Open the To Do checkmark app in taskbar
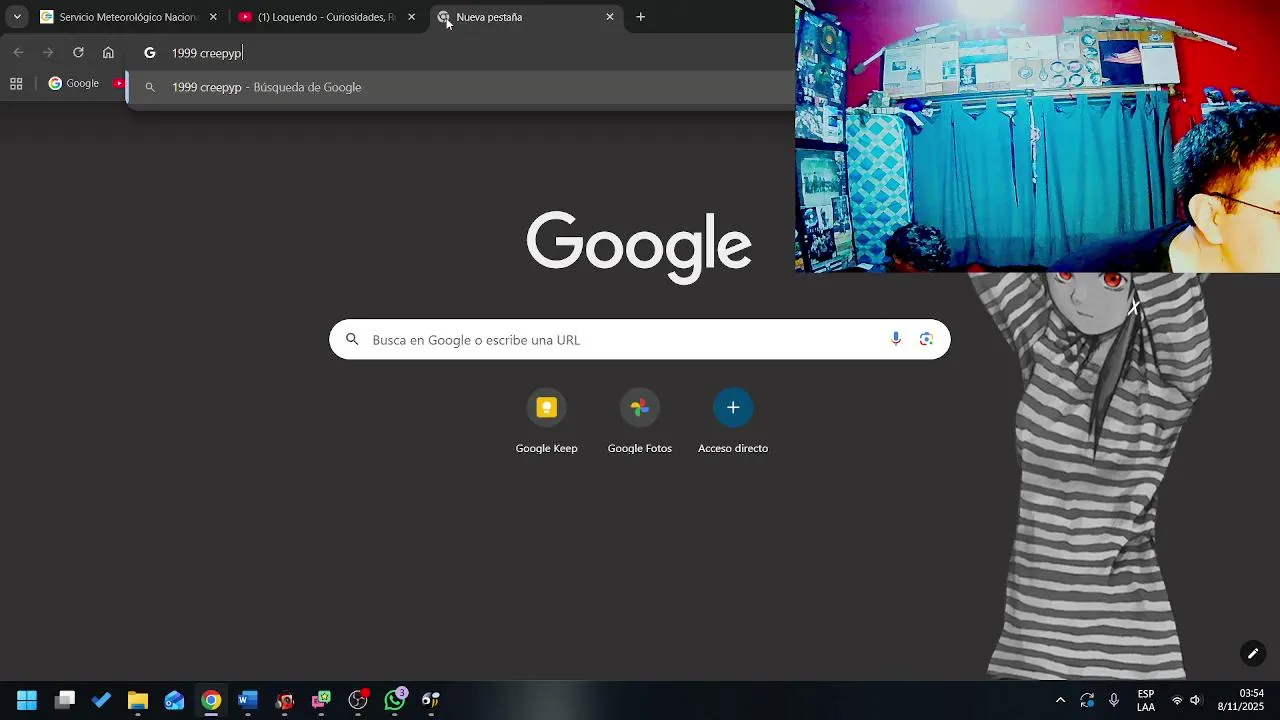 [x=101, y=700]
